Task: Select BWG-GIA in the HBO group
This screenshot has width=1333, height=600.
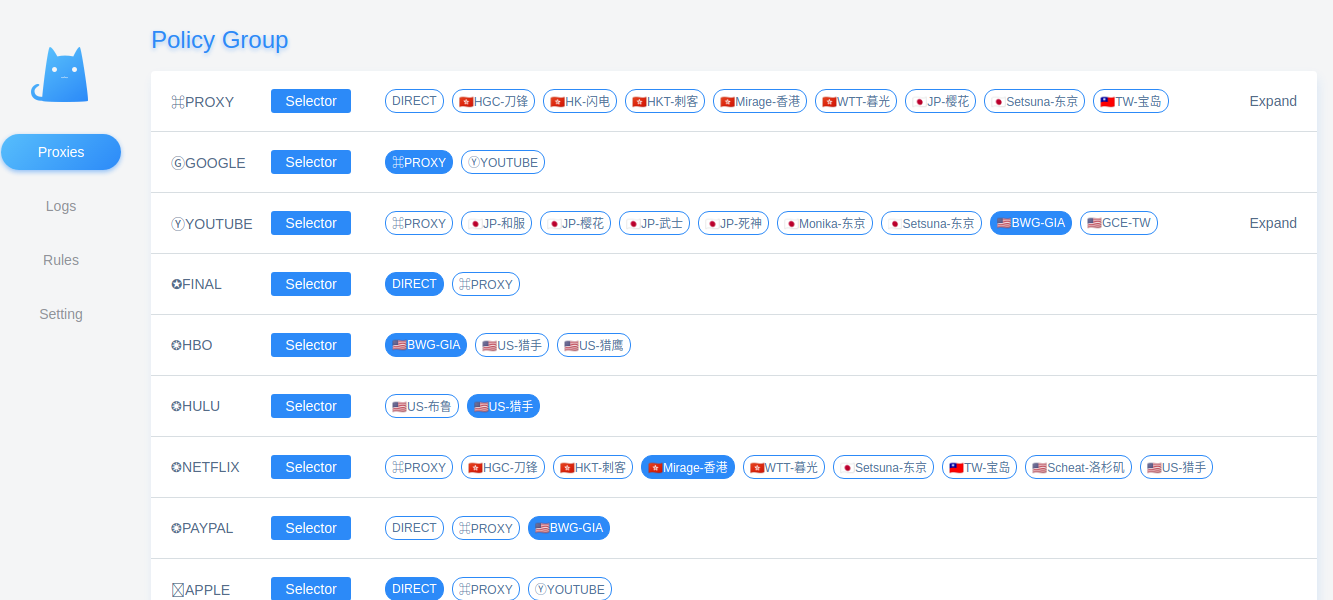Action: pos(426,345)
